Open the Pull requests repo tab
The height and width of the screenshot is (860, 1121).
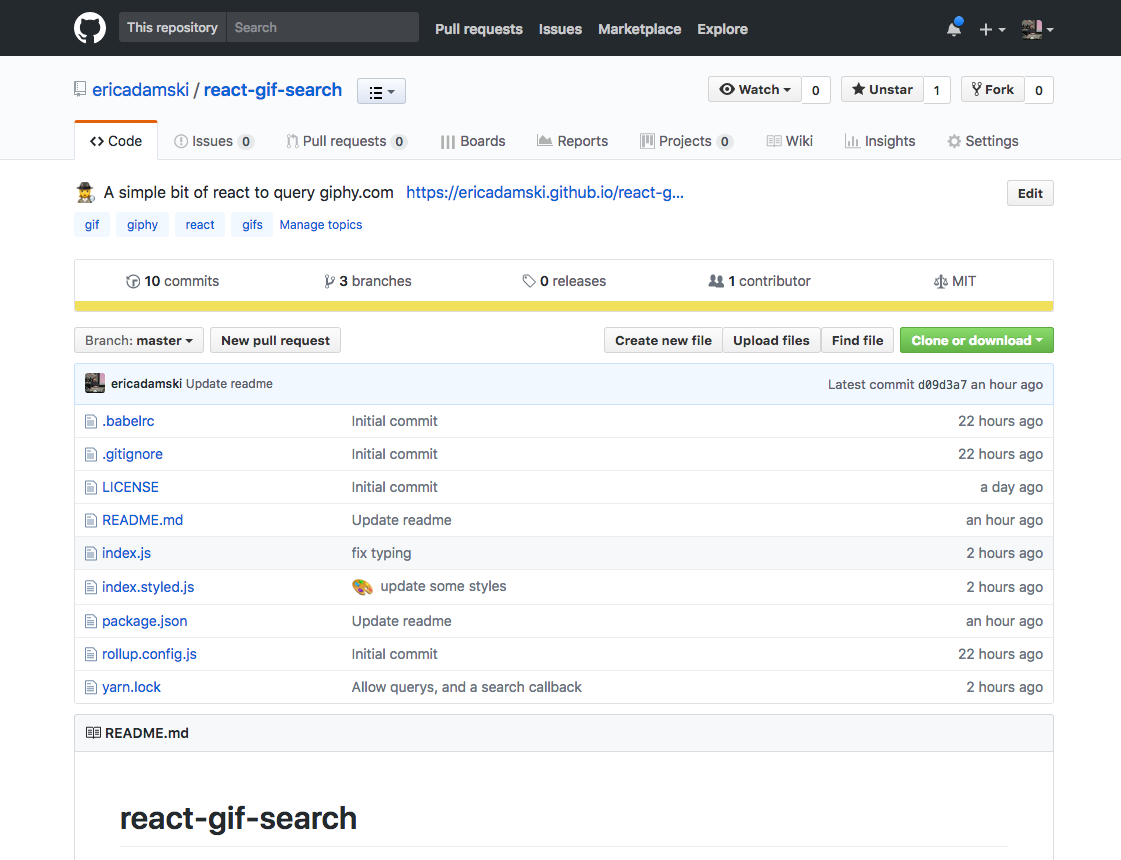tap(347, 141)
